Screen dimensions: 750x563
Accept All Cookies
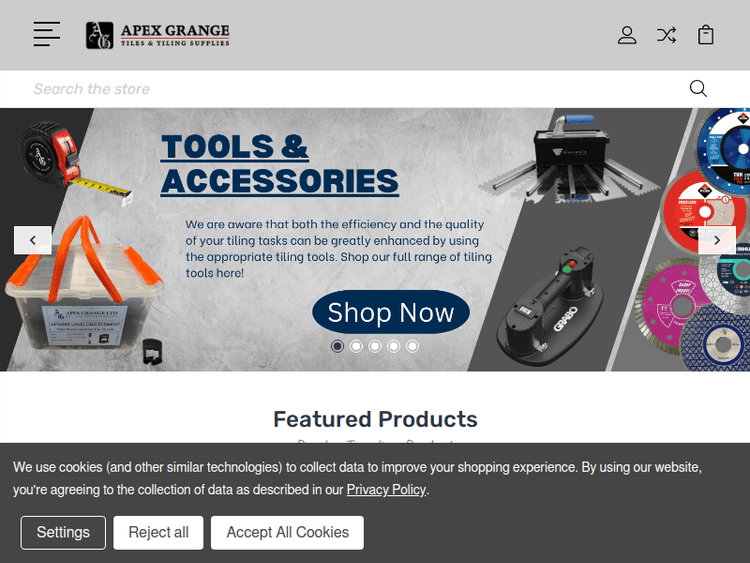coord(287,532)
